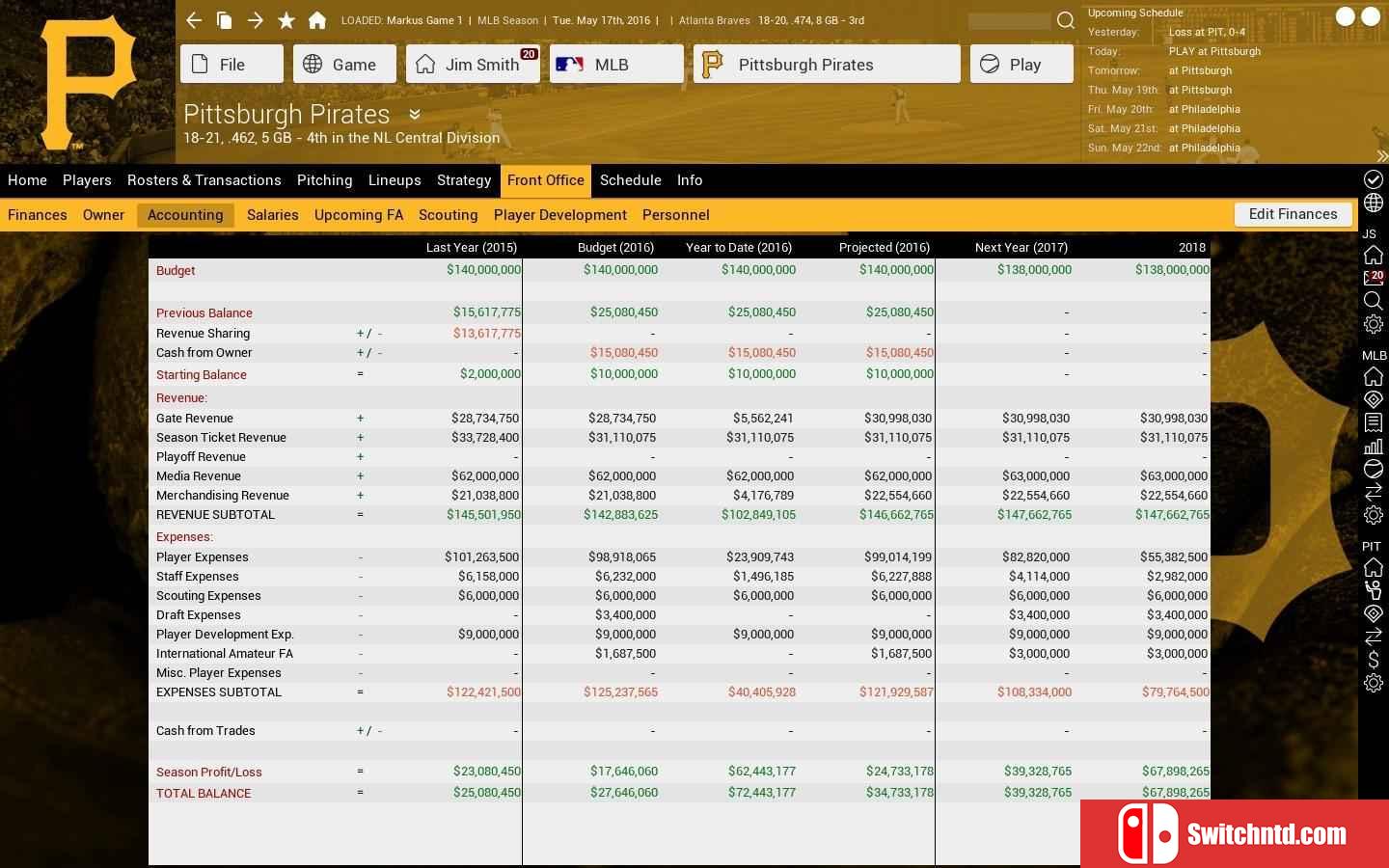Viewport: 1389px width, 868px height.
Task: Open the Schedule tab
Action: 631,180
